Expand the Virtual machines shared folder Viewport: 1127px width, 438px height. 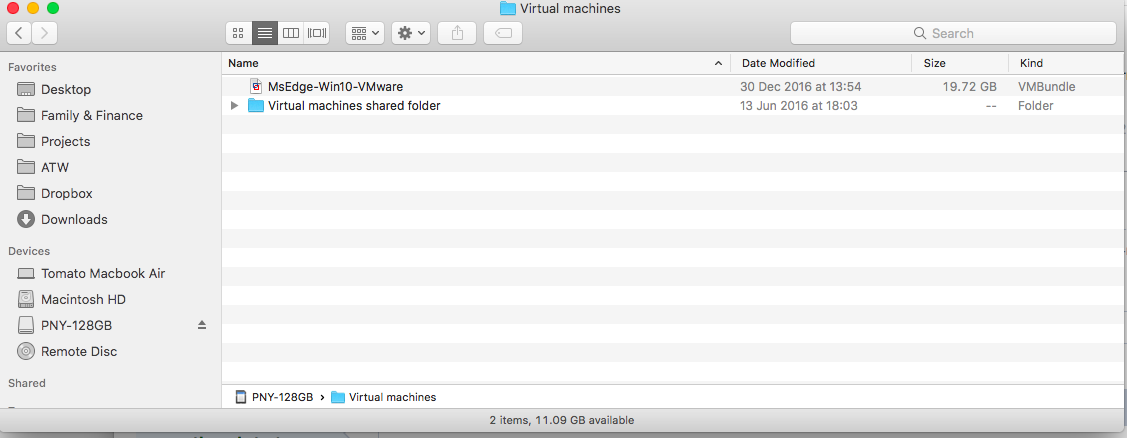(234, 106)
